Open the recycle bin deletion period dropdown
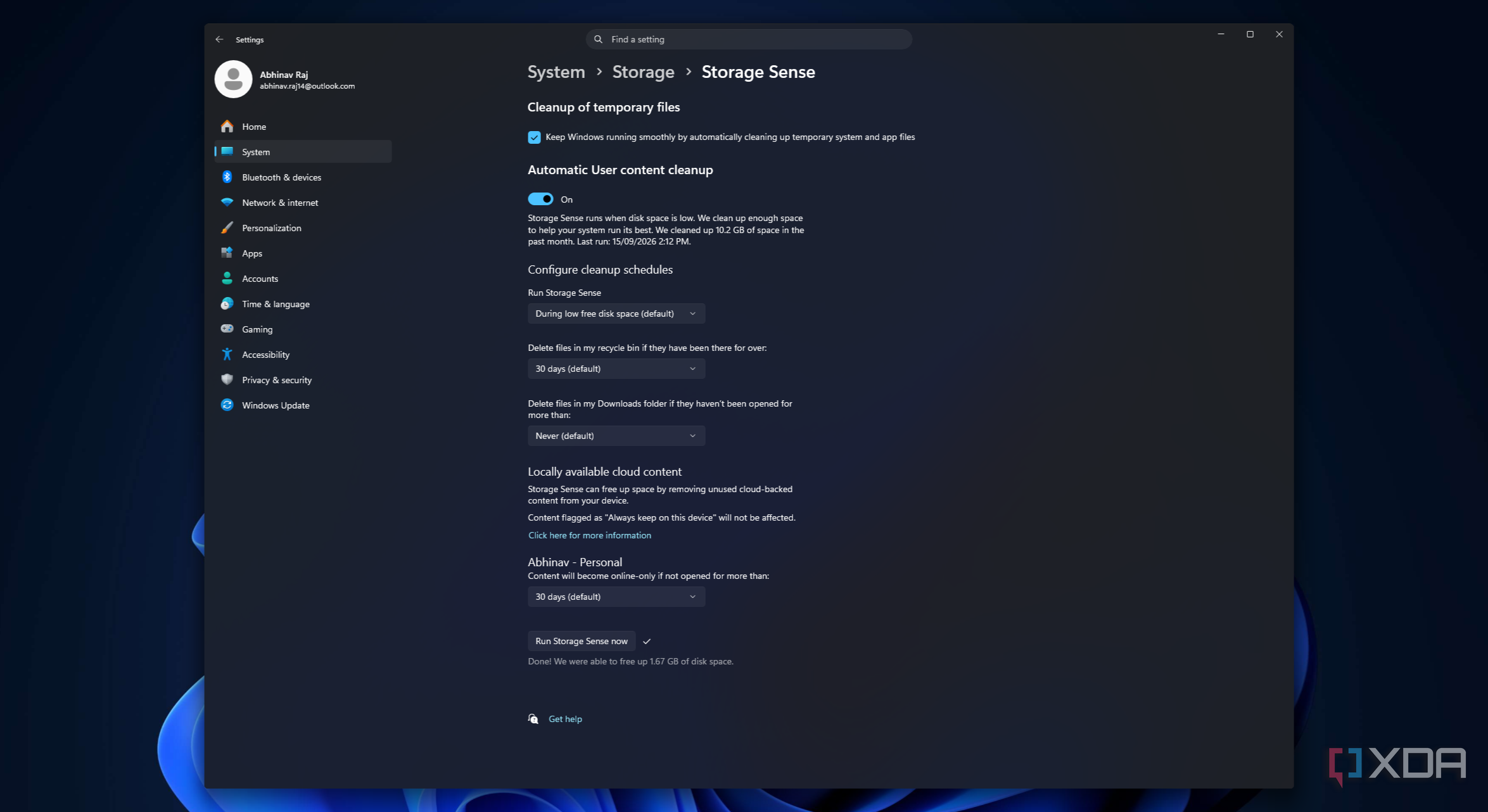Viewport: 1488px width, 812px height. tap(616, 369)
